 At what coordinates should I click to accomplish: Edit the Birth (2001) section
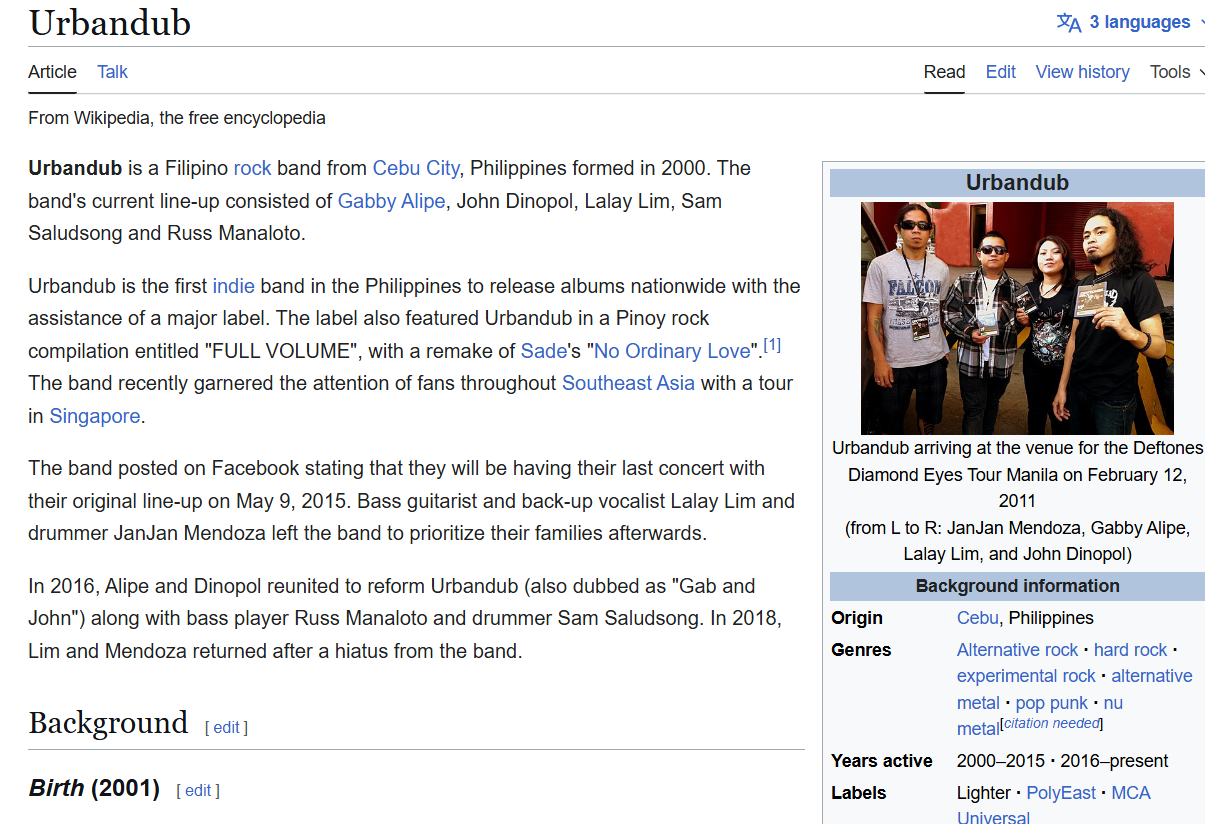coord(198,790)
